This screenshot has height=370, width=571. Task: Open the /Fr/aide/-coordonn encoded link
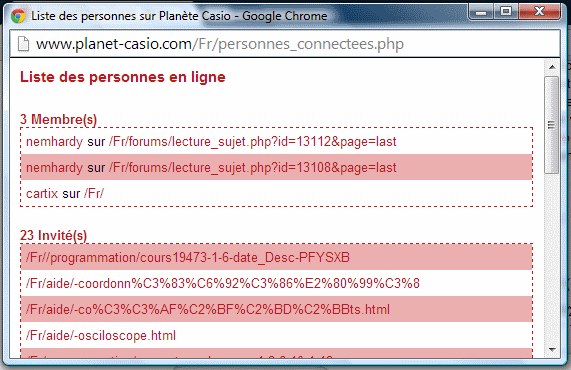(x=223, y=284)
